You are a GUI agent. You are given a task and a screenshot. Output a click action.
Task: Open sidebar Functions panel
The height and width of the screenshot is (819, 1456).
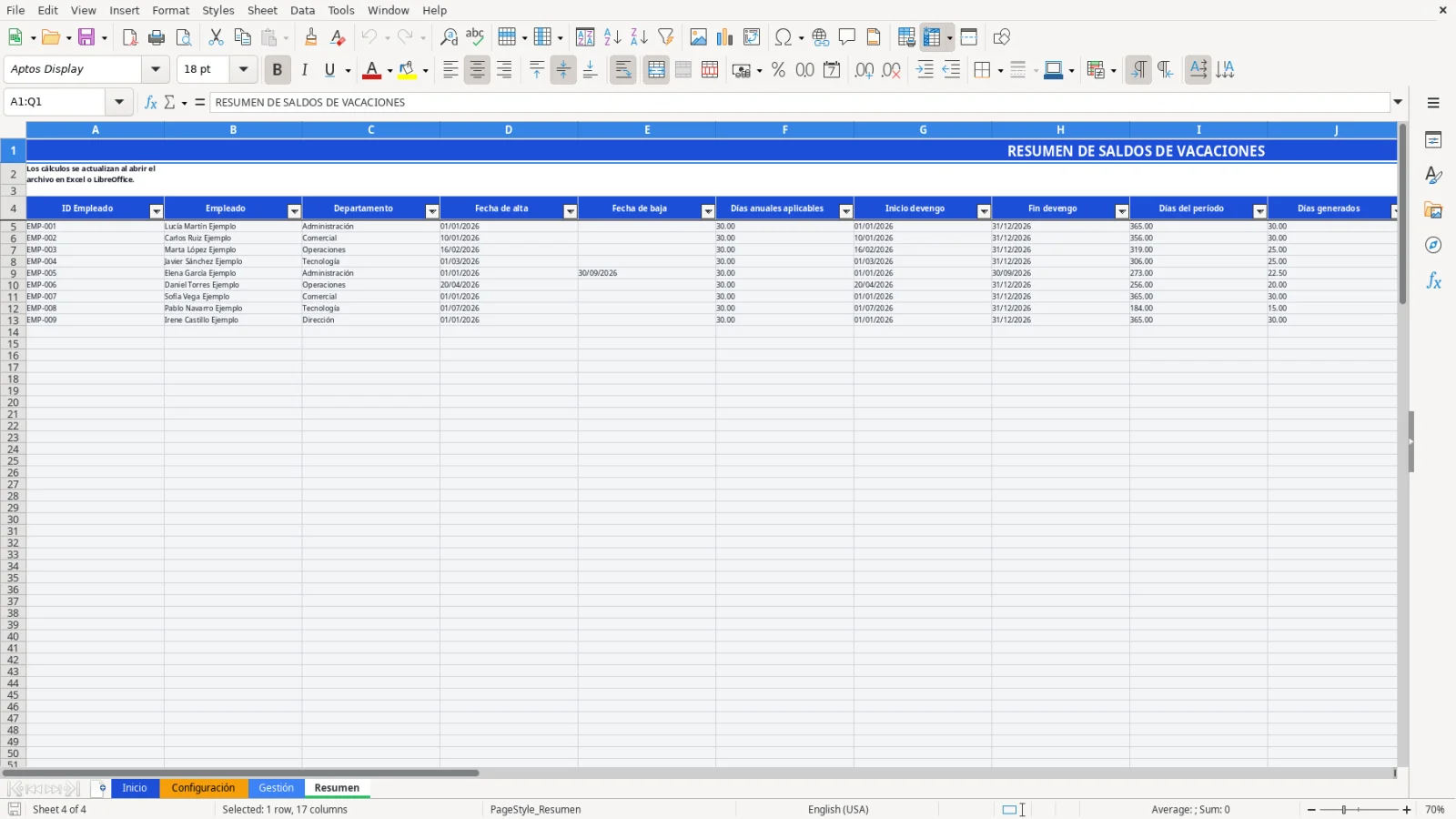1434,281
